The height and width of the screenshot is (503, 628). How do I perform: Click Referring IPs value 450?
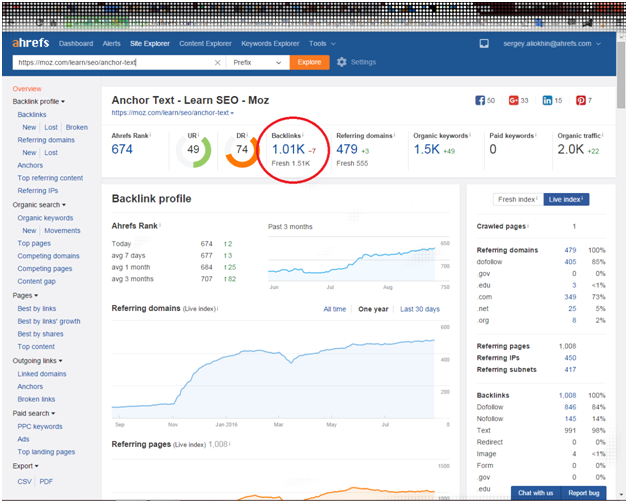coord(570,358)
